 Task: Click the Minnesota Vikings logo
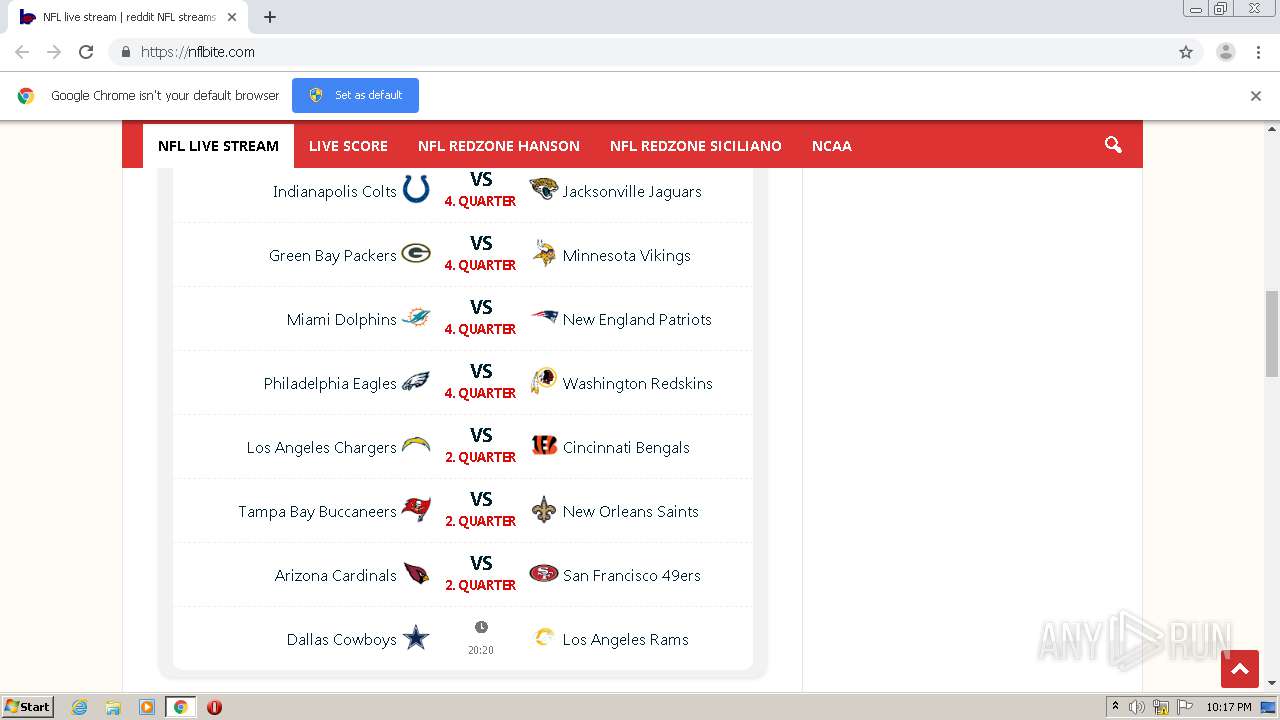pos(544,253)
